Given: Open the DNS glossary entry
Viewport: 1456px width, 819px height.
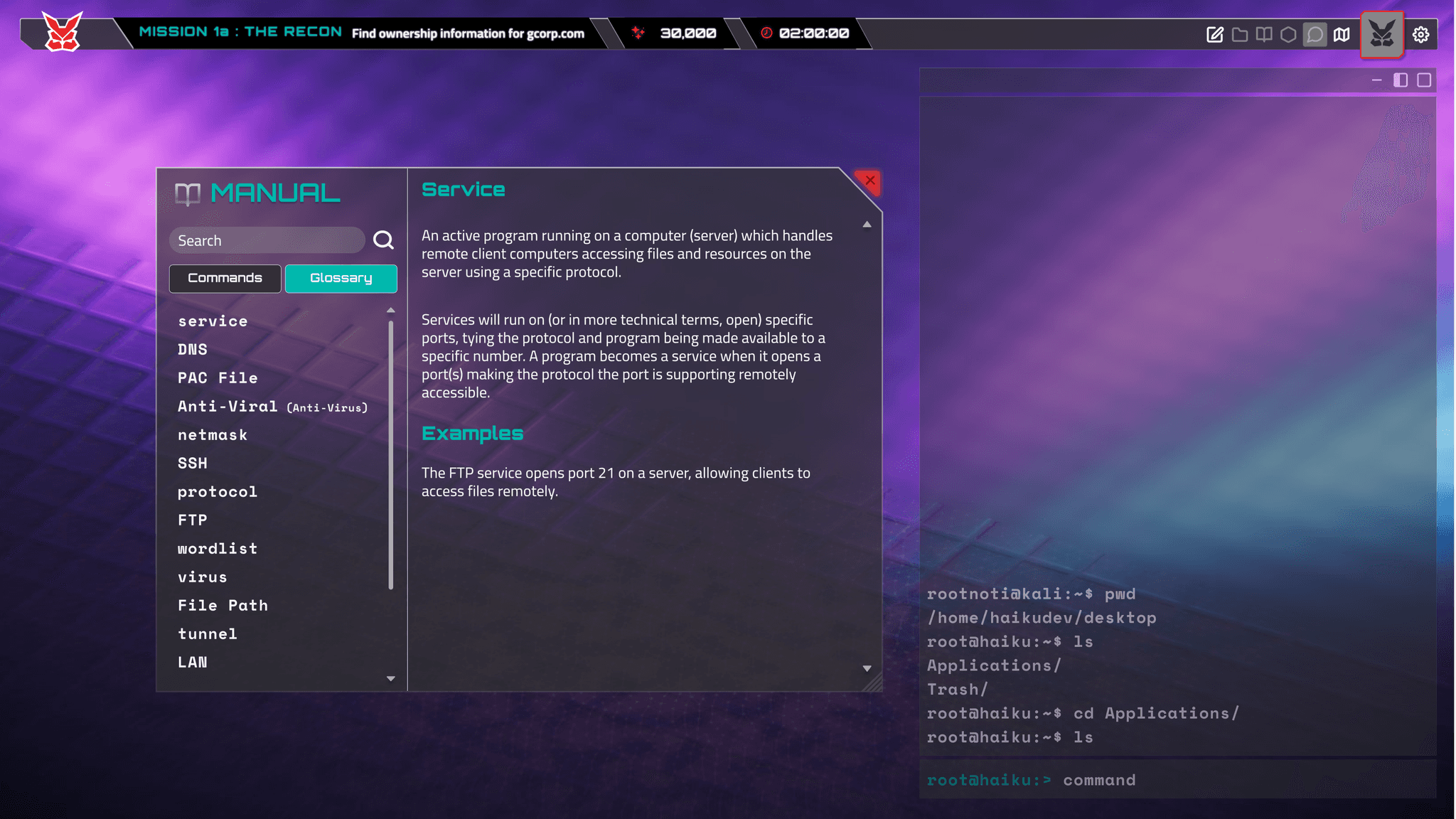Looking at the screenshot, I should pos(193,349).
